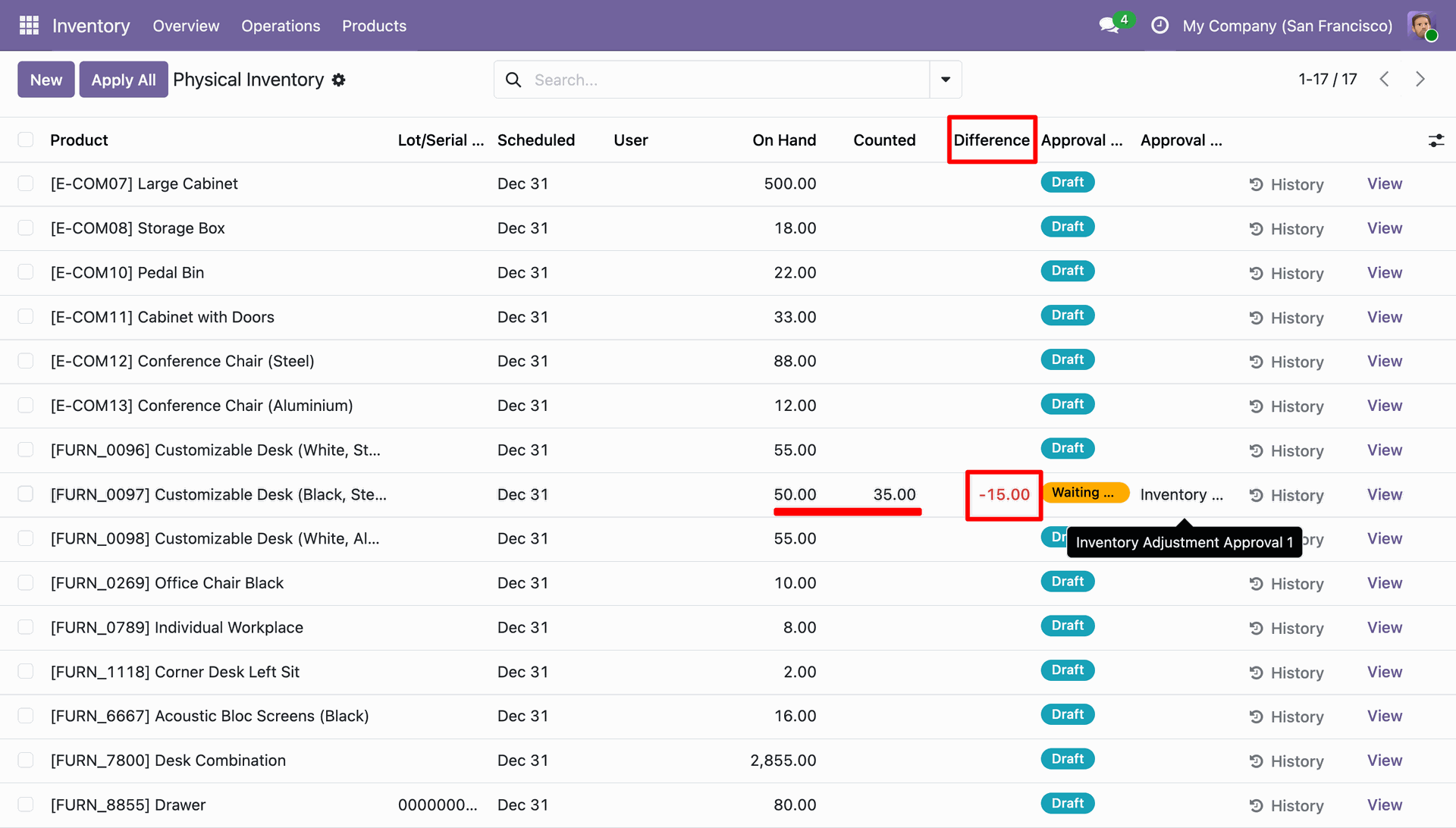Viewport: 1456px width, 828px height.
Task: Click View for Drawer row
Action: tap(1385, 804)
